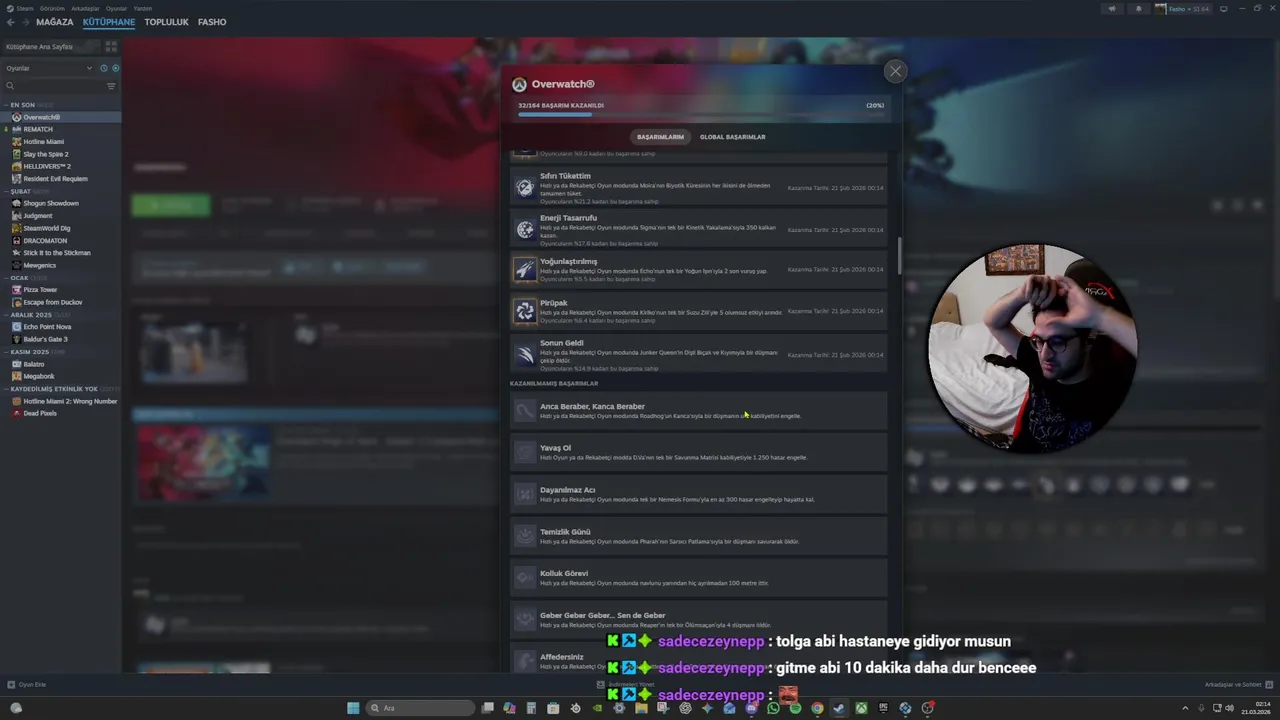Select Baldur's Gate 3
This screenshot has height=720, width=1280.
61,339
